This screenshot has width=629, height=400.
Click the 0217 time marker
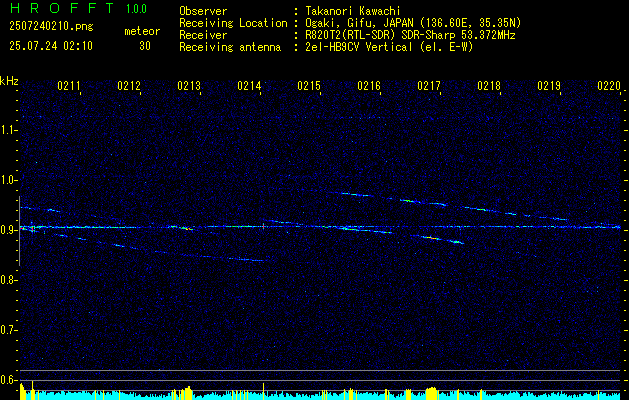click(429, 86)
